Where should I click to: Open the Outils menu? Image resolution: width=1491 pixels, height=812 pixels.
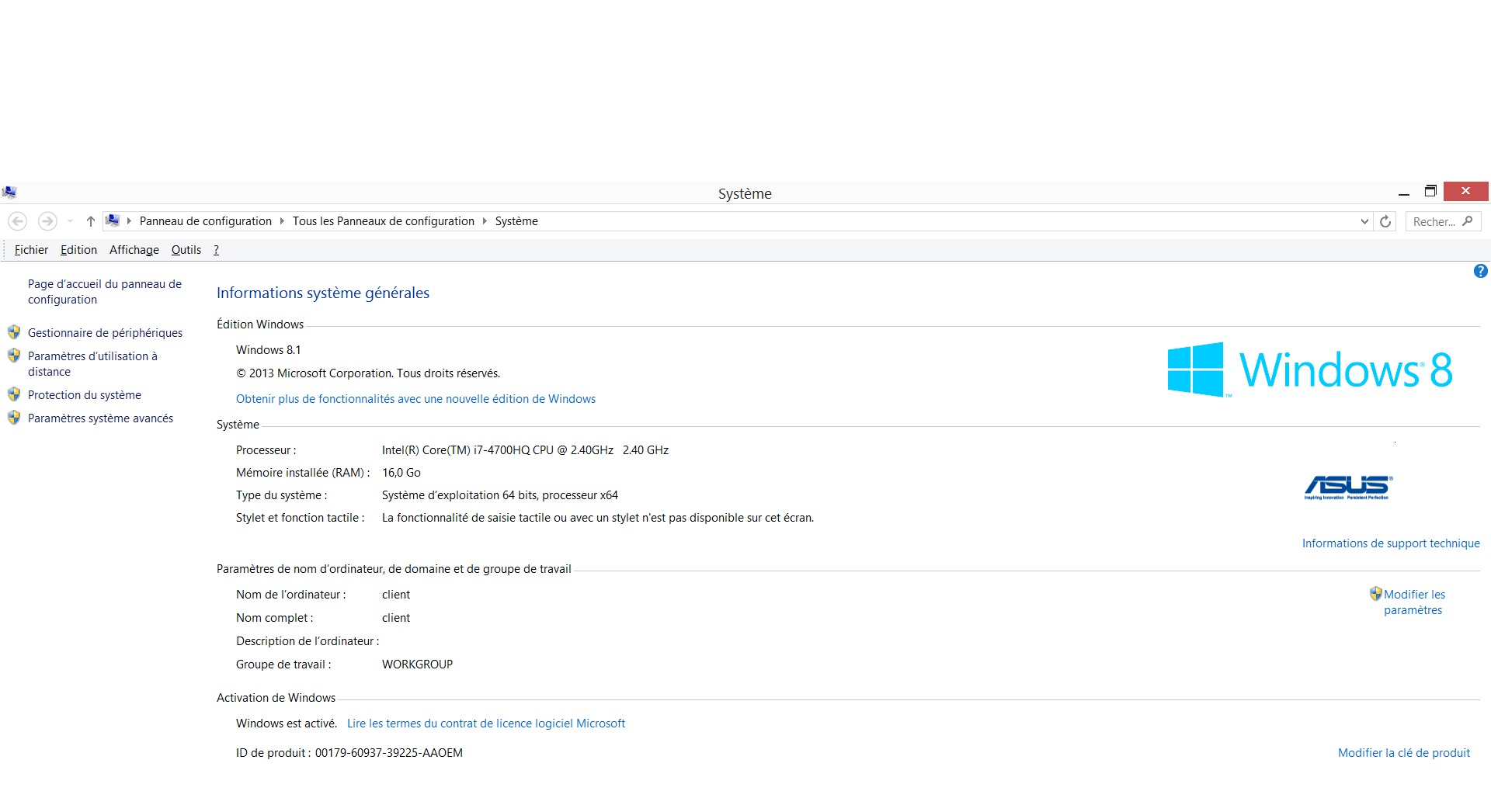tap(186, 250)
